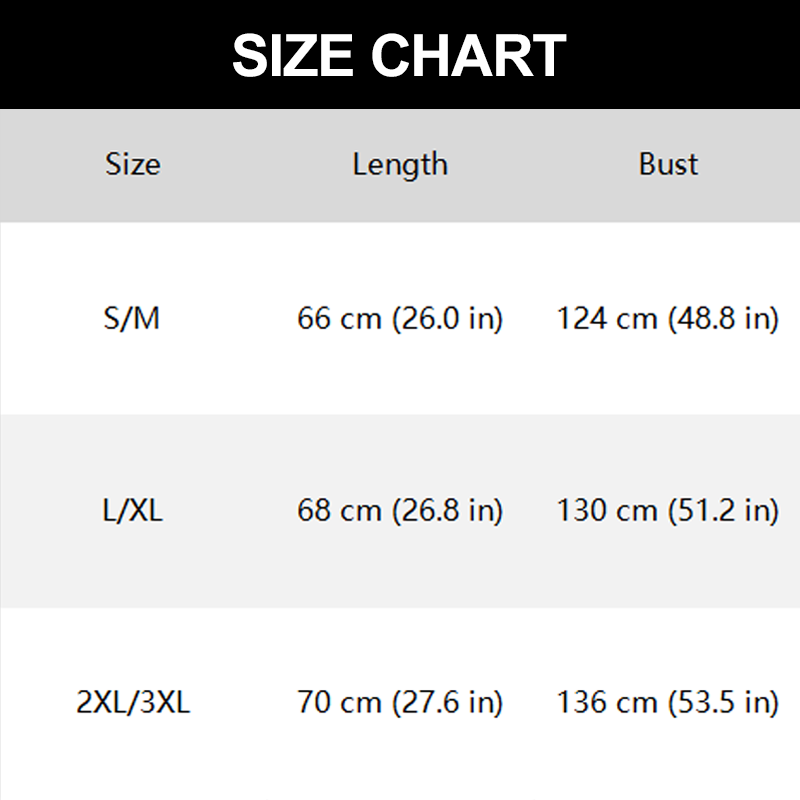The width and height of the screenshot is (800, 800).
Task: Click the SIZE CHART title text
Action: pos(399,56)
